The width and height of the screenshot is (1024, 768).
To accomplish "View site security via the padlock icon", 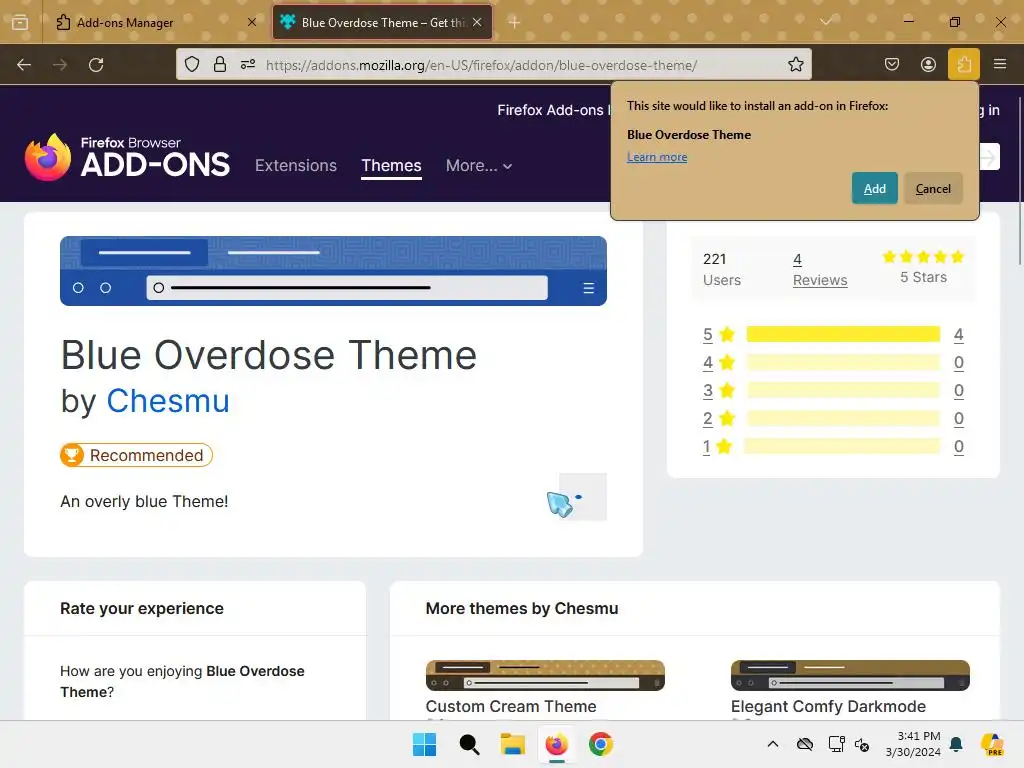I will click(220, 64).
